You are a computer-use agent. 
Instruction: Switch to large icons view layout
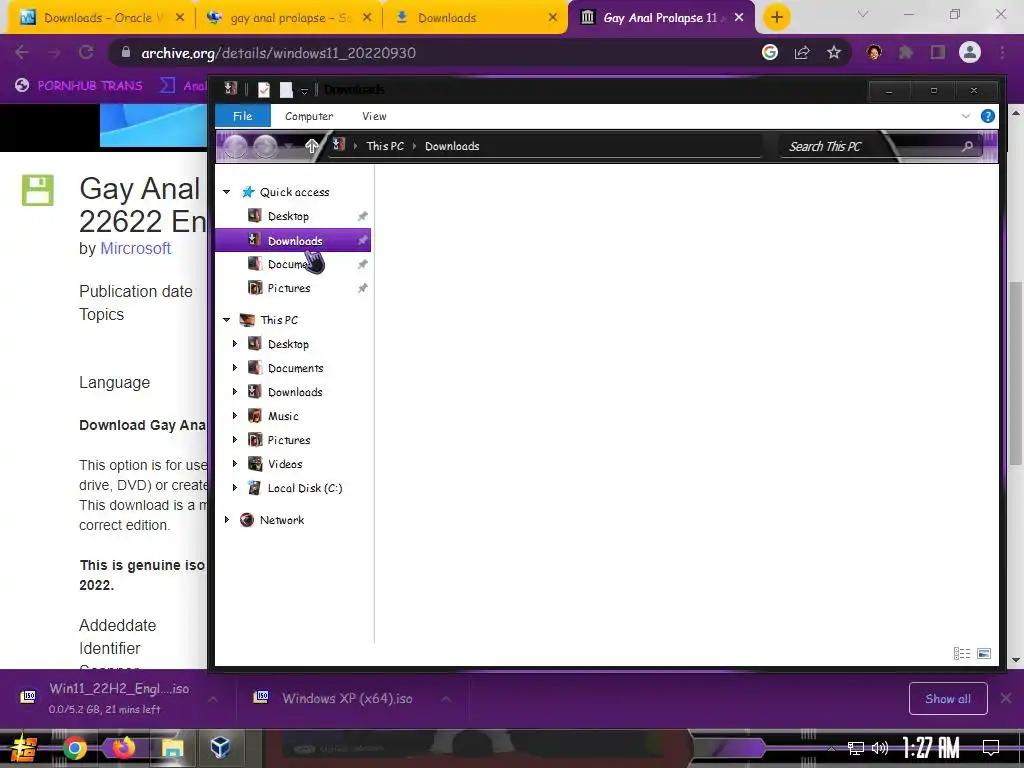(x=984, y=653)
